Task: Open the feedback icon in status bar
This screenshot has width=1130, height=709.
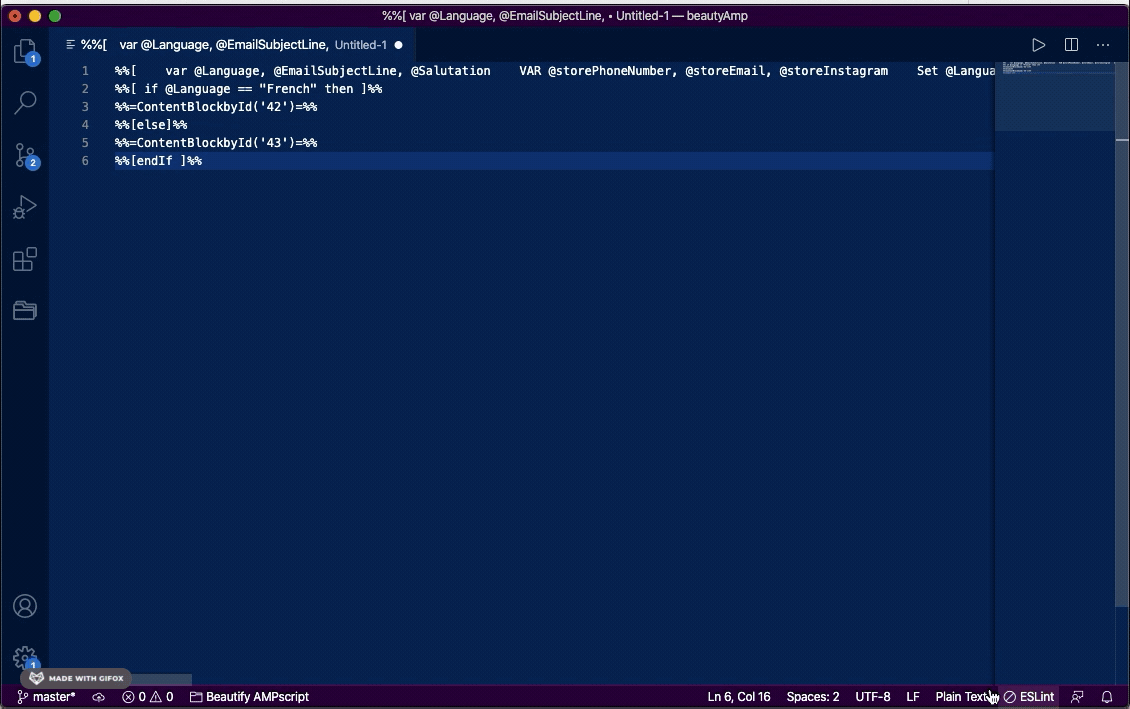Action: [x=1077, y=697]
